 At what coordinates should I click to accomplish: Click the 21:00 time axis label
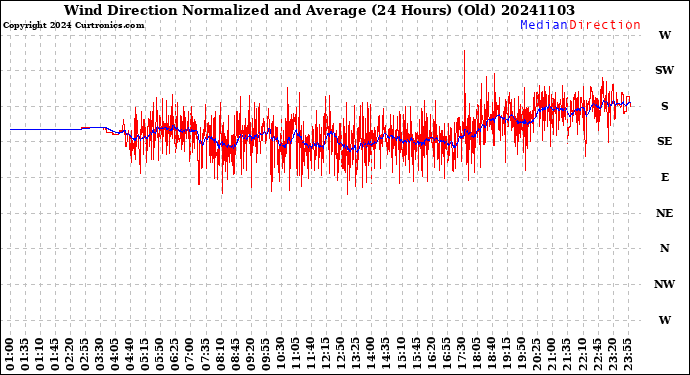(x=551, y=355)
